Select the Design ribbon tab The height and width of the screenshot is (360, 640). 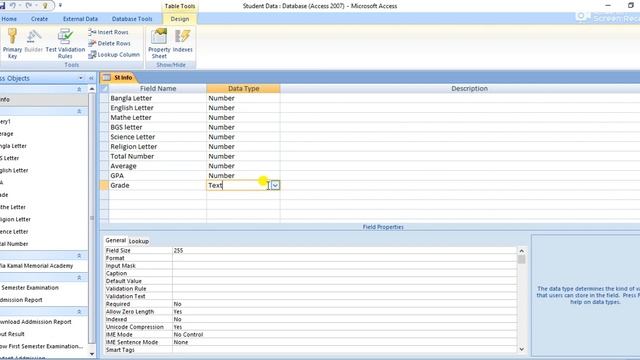click(180, 19)
